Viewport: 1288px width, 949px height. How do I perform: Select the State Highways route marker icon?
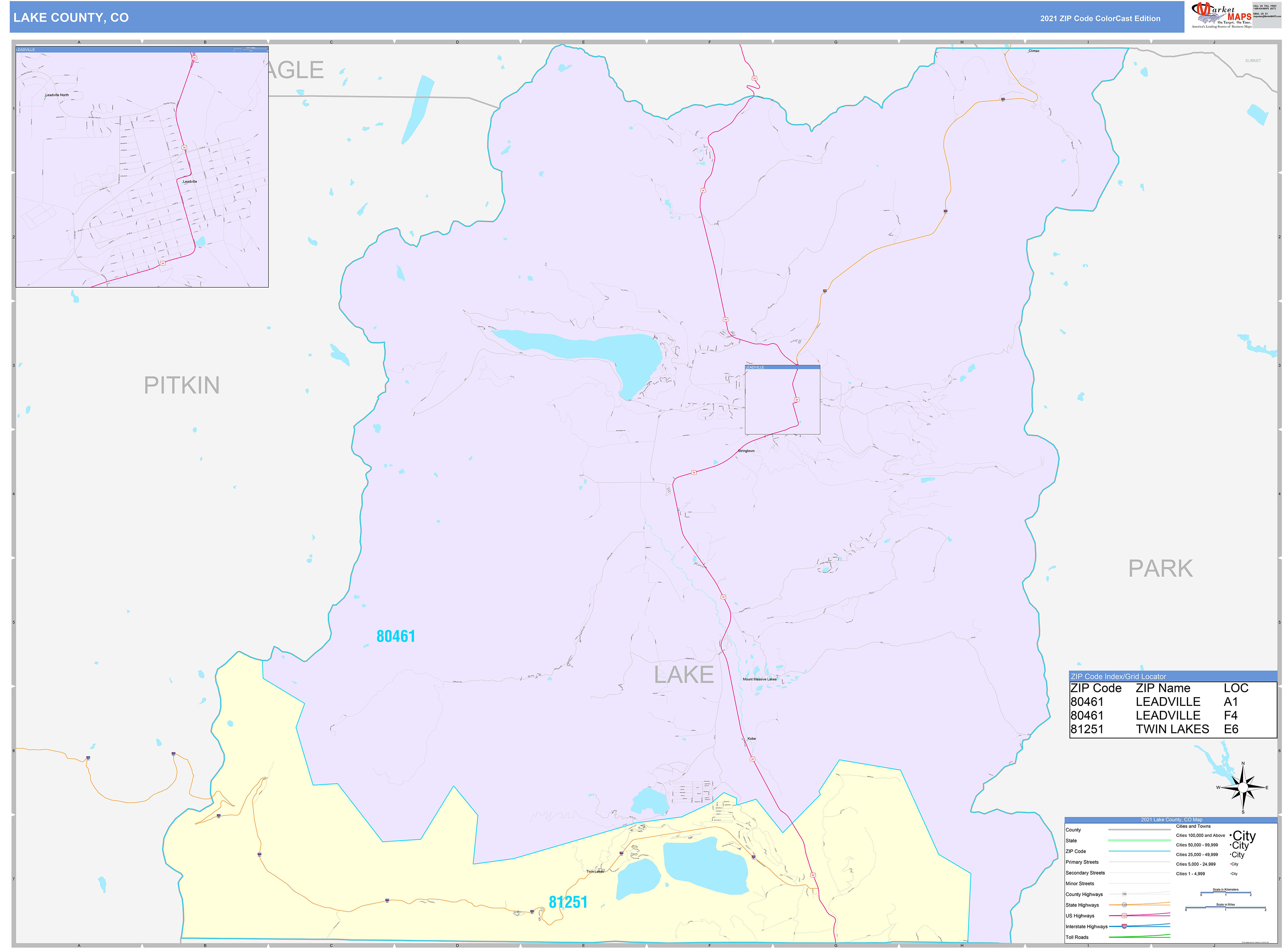[1125, 905]
